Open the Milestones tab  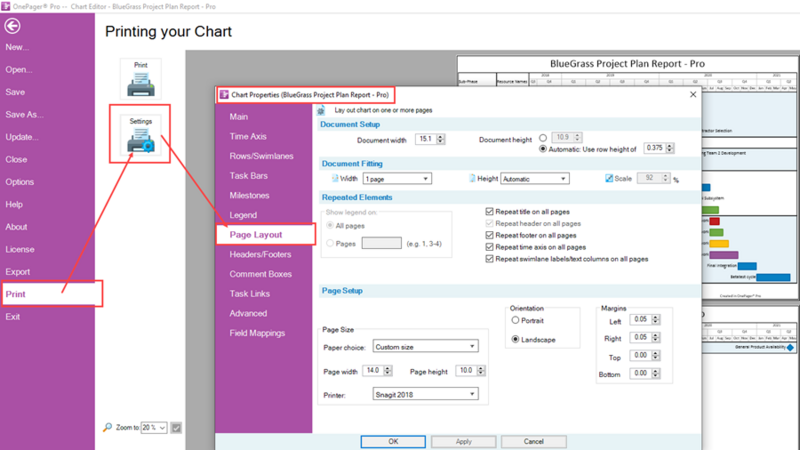click(x=249, y=195)
